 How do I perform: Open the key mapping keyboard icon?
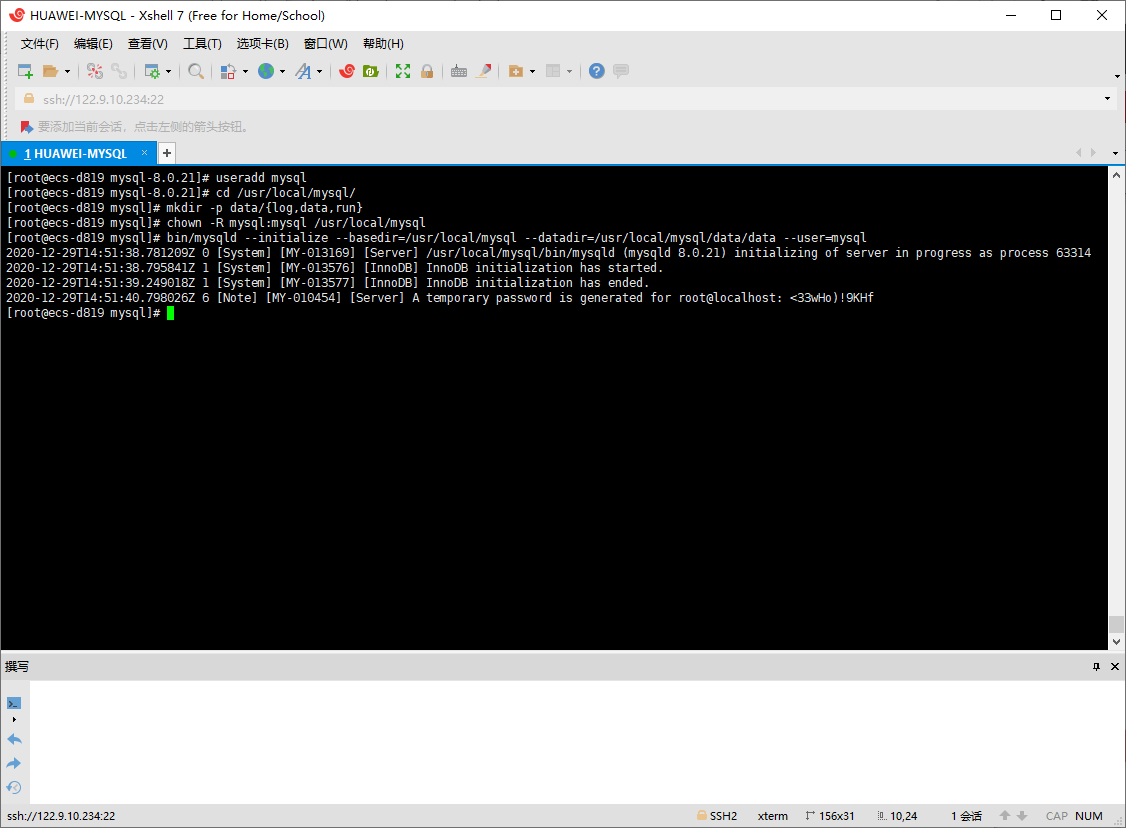coord(459,71)
